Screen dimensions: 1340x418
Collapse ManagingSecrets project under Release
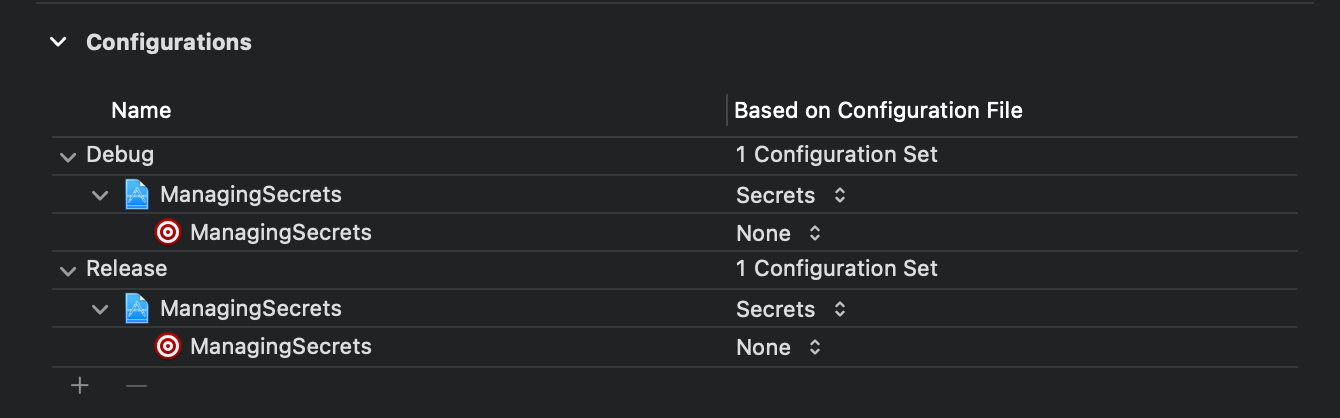click(100, 309)
